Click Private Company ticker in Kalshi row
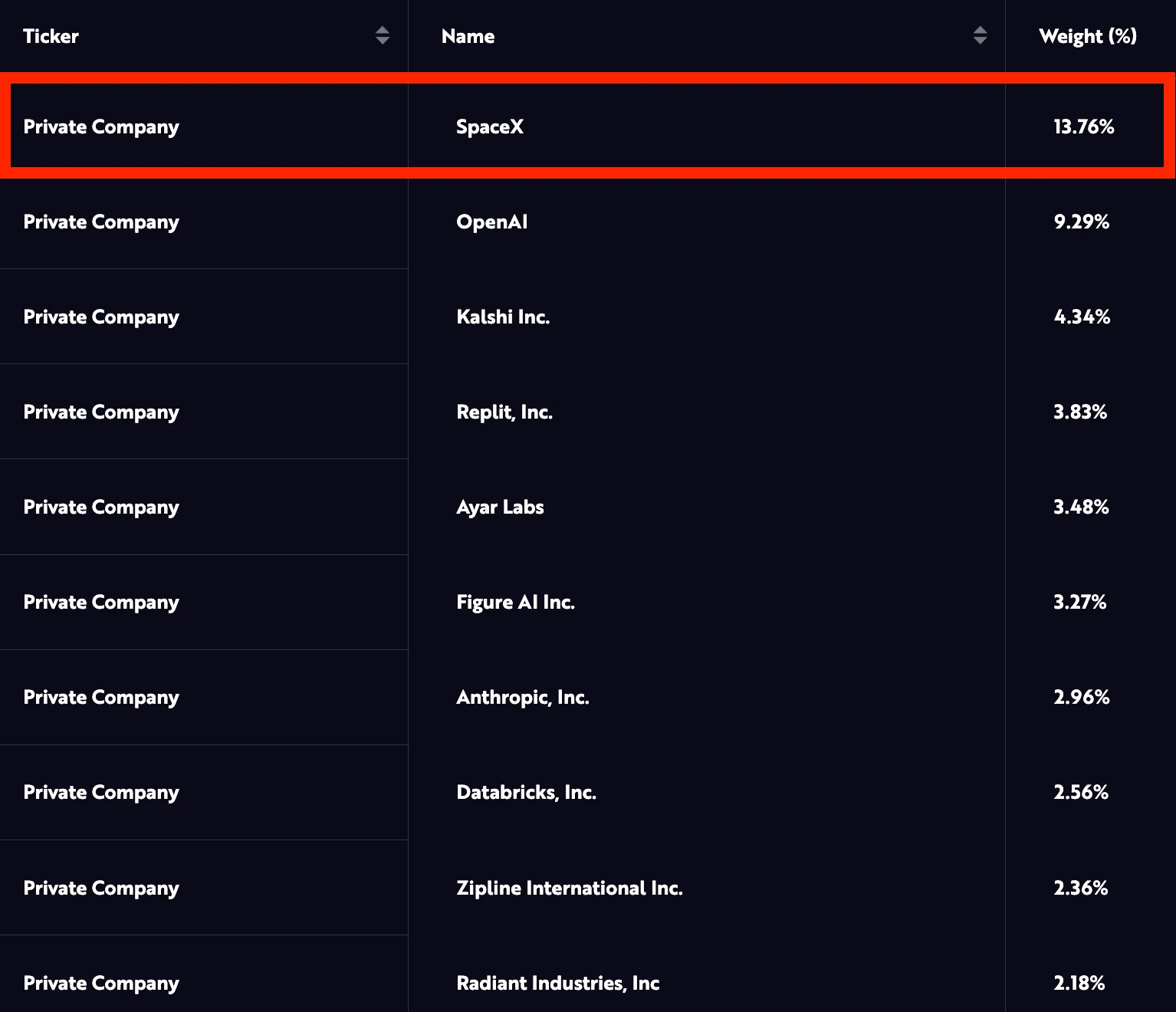Image resolution: width=1176 pixels, height=1012 pixels. 101,317
